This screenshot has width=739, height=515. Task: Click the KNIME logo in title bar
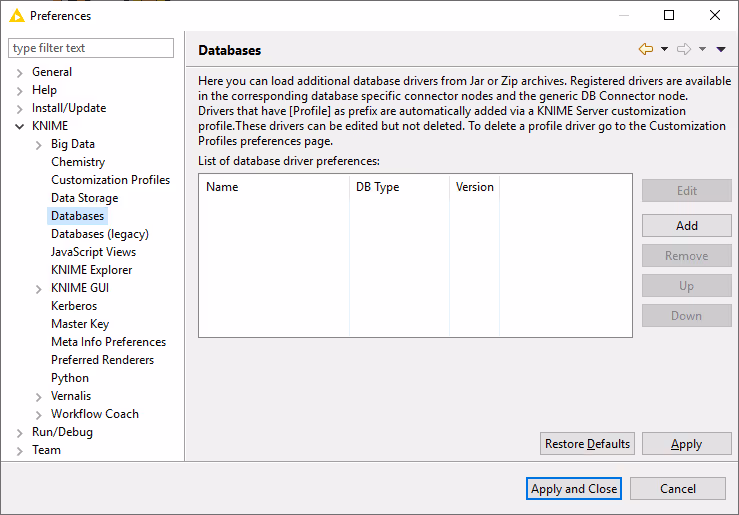tap(16, 16)
